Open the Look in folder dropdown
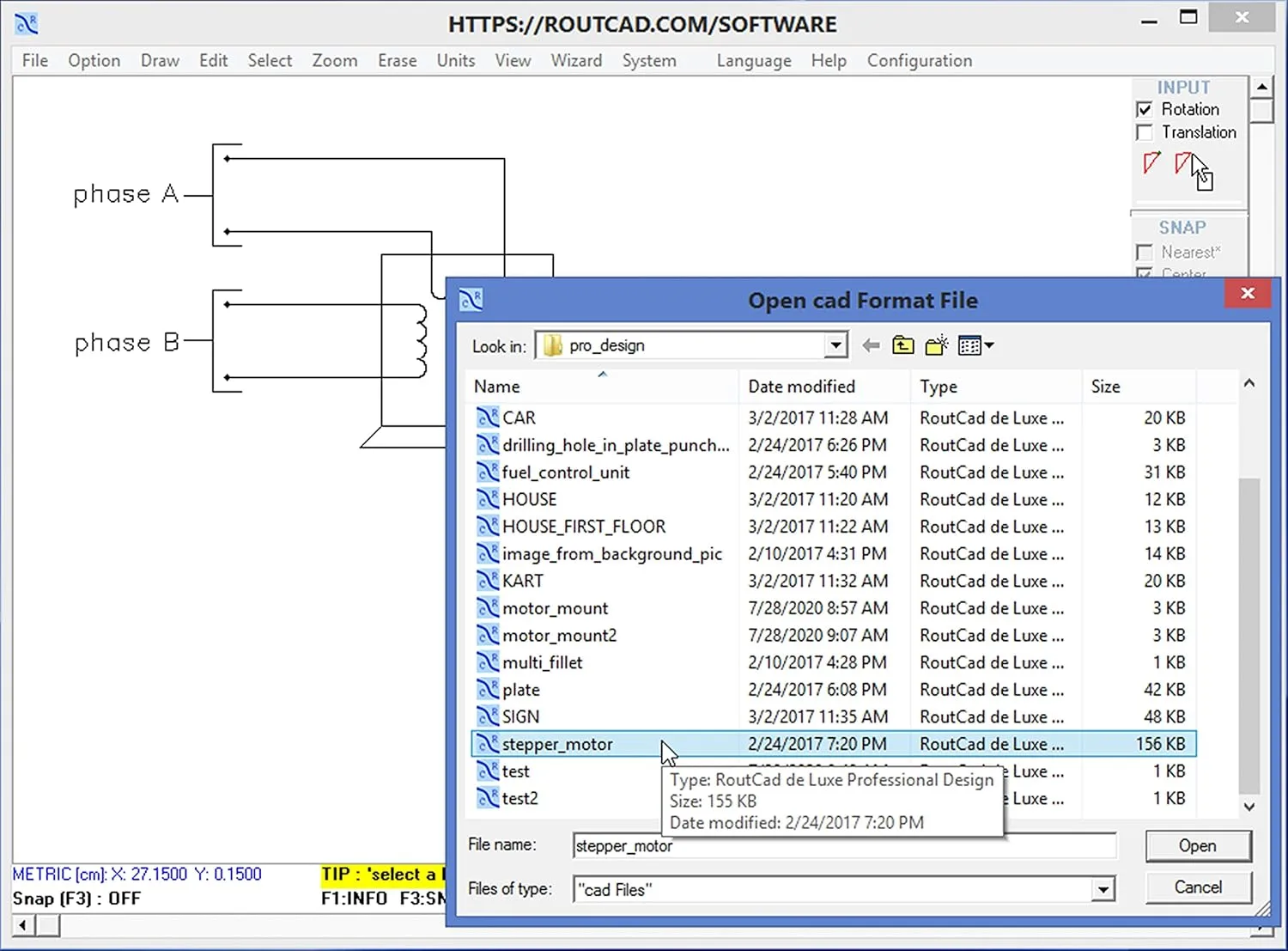The height and width of the screenshot is (951, 1288). coord(835,344)
